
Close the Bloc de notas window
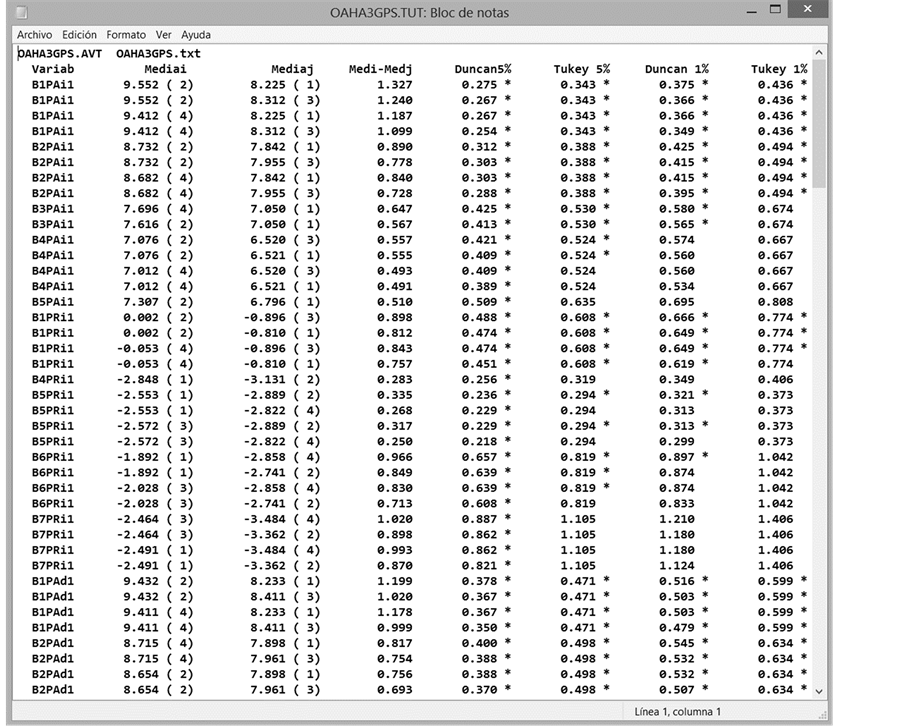(x=807, y=9)
